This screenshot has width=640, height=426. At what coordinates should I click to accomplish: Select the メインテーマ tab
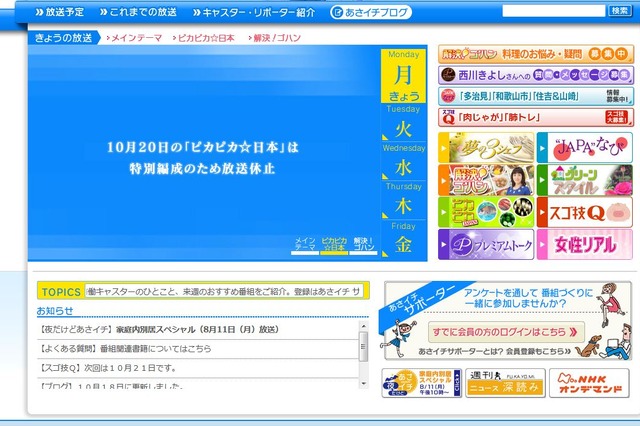point(134,38)
